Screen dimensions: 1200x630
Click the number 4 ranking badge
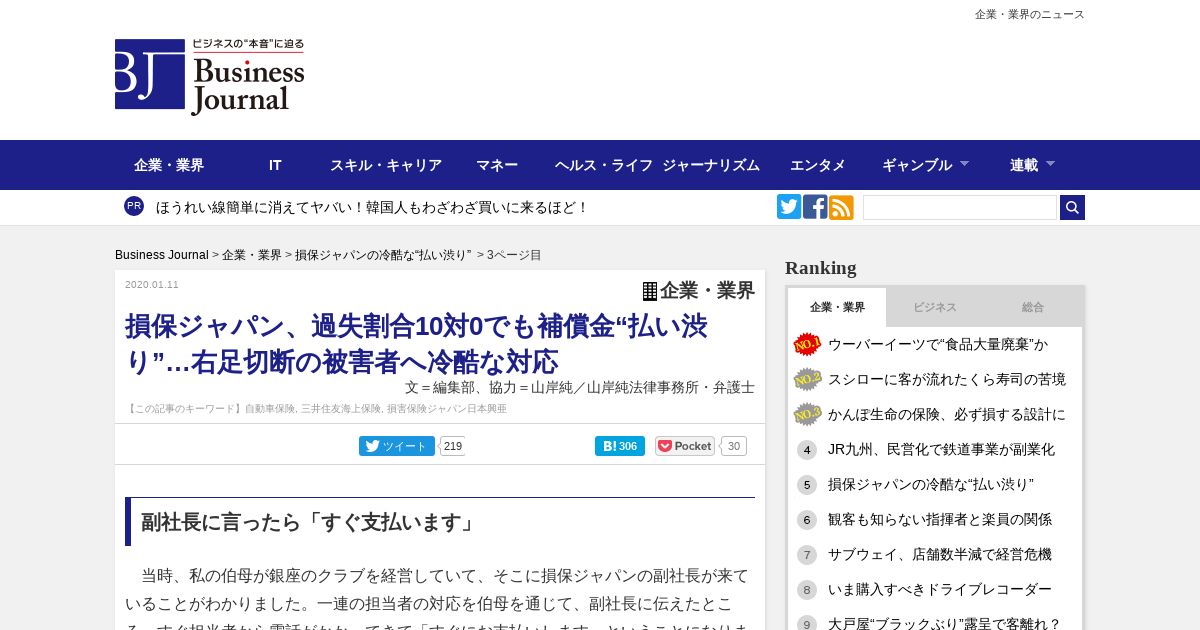[x=807, y=450]
